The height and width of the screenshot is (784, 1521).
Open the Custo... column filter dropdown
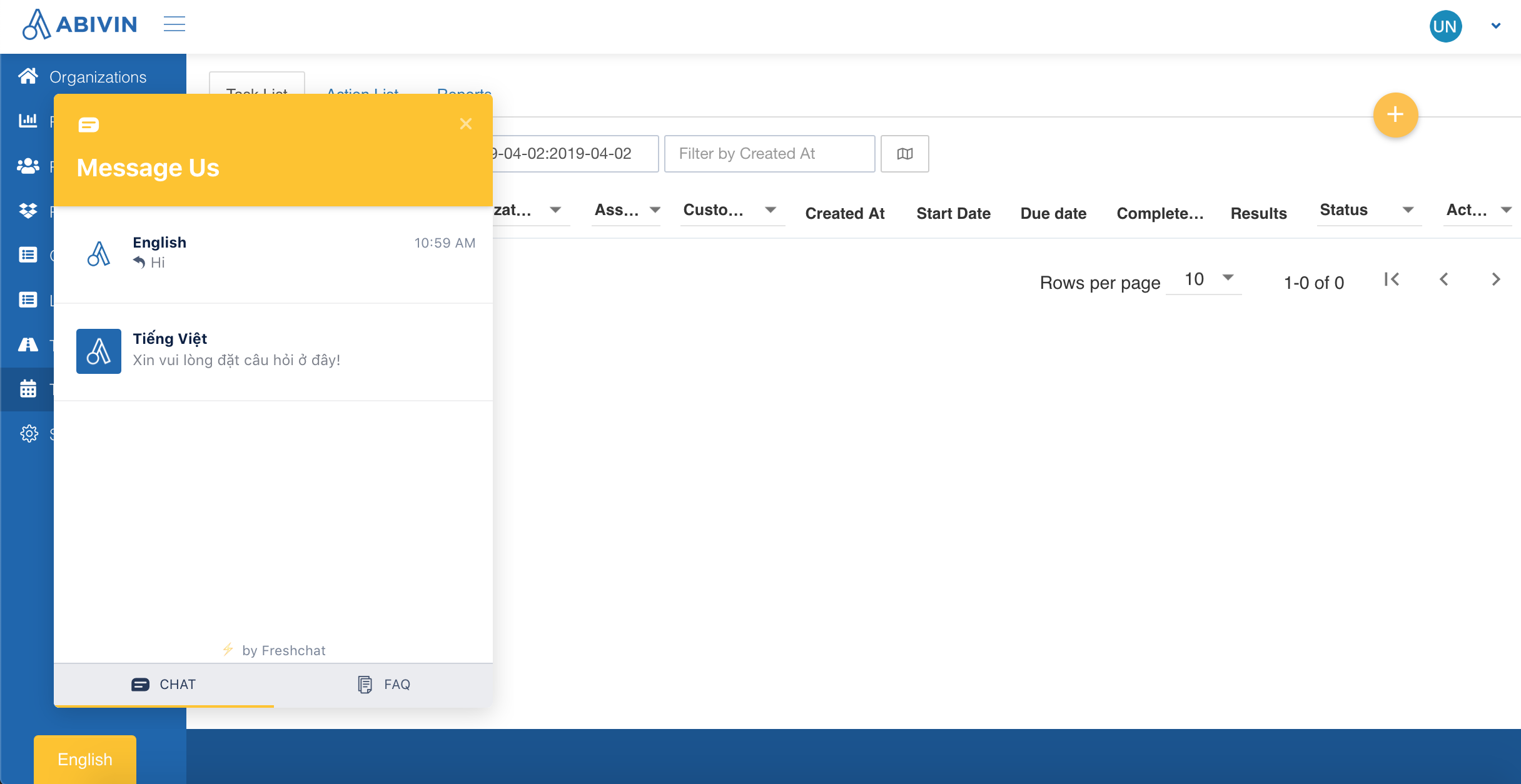pos(770,210)
